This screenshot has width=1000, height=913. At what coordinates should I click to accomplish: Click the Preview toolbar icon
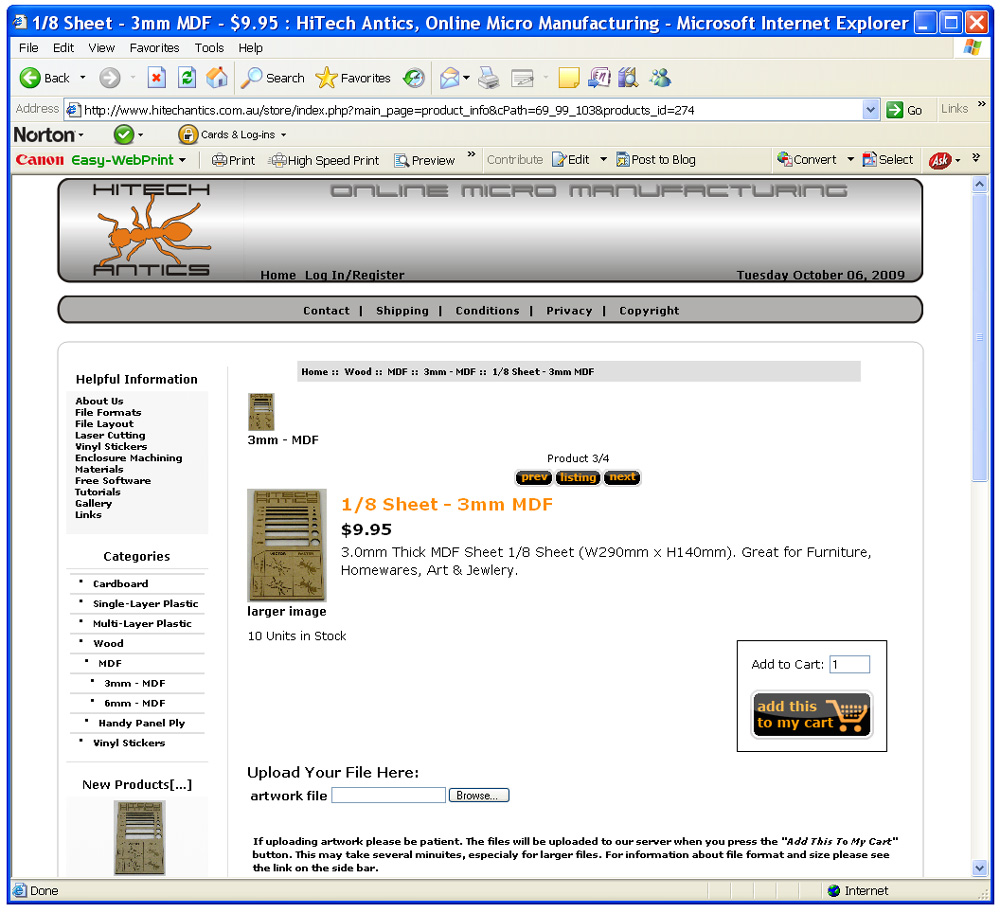(401, 160)
